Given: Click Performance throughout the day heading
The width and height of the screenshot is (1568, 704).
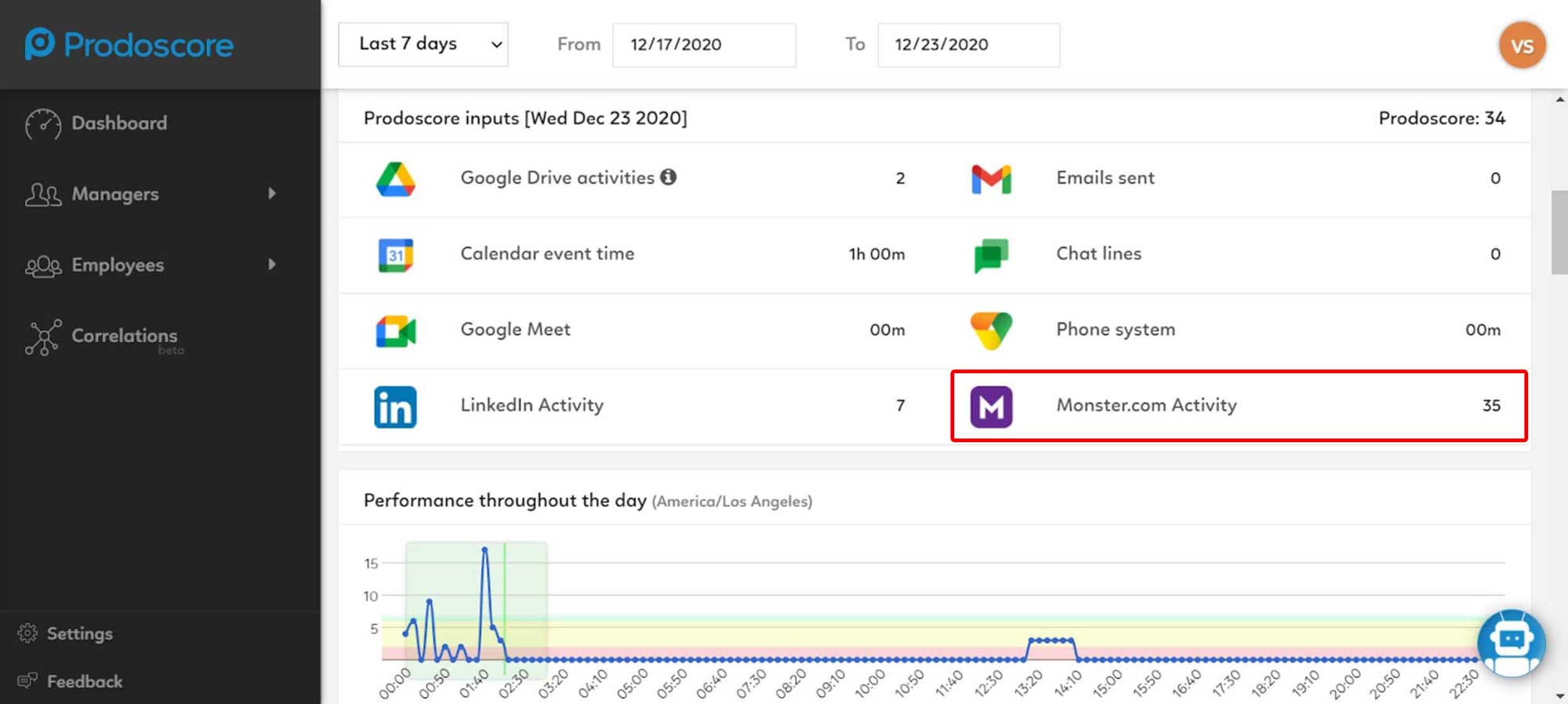Looking at the screenshot, I should (505, 500).
